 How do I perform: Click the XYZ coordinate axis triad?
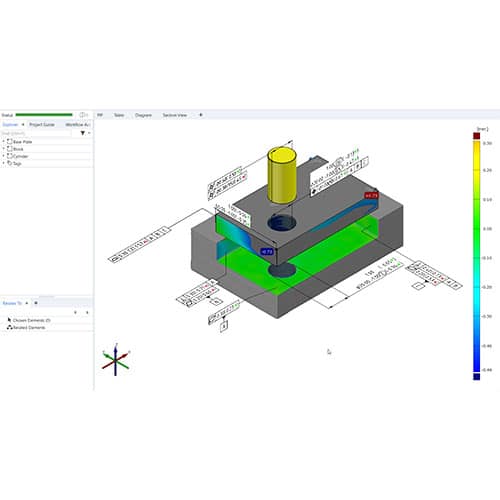pyautogui.click(x=116, y=359)
